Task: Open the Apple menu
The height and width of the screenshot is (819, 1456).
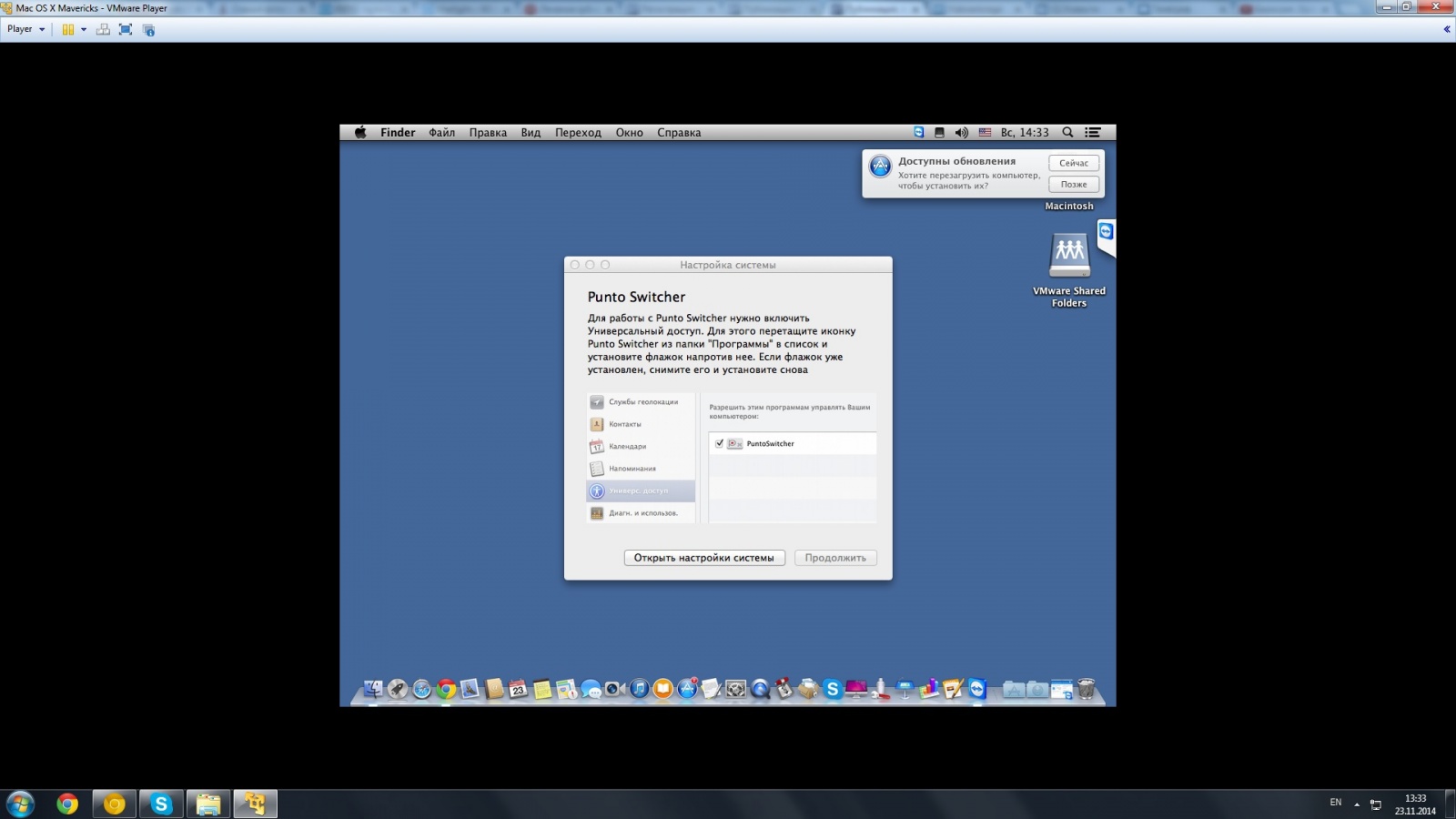Action: [x=360, y=132]
